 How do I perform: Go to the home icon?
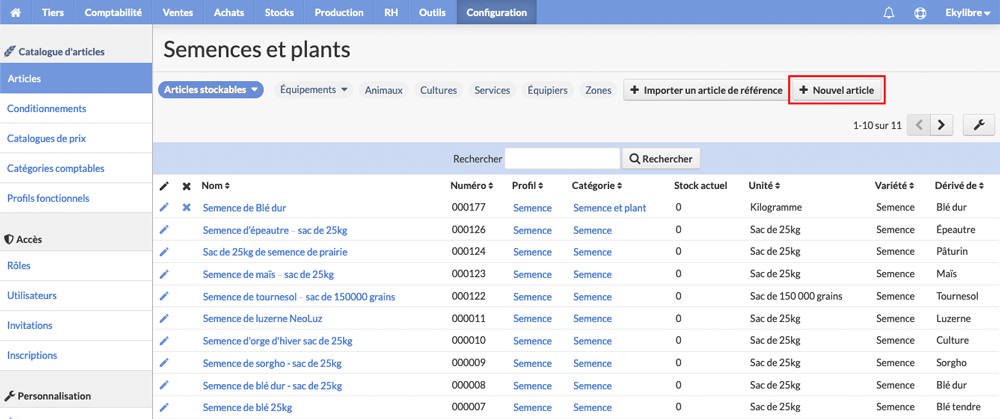click(x=16, y=13)
